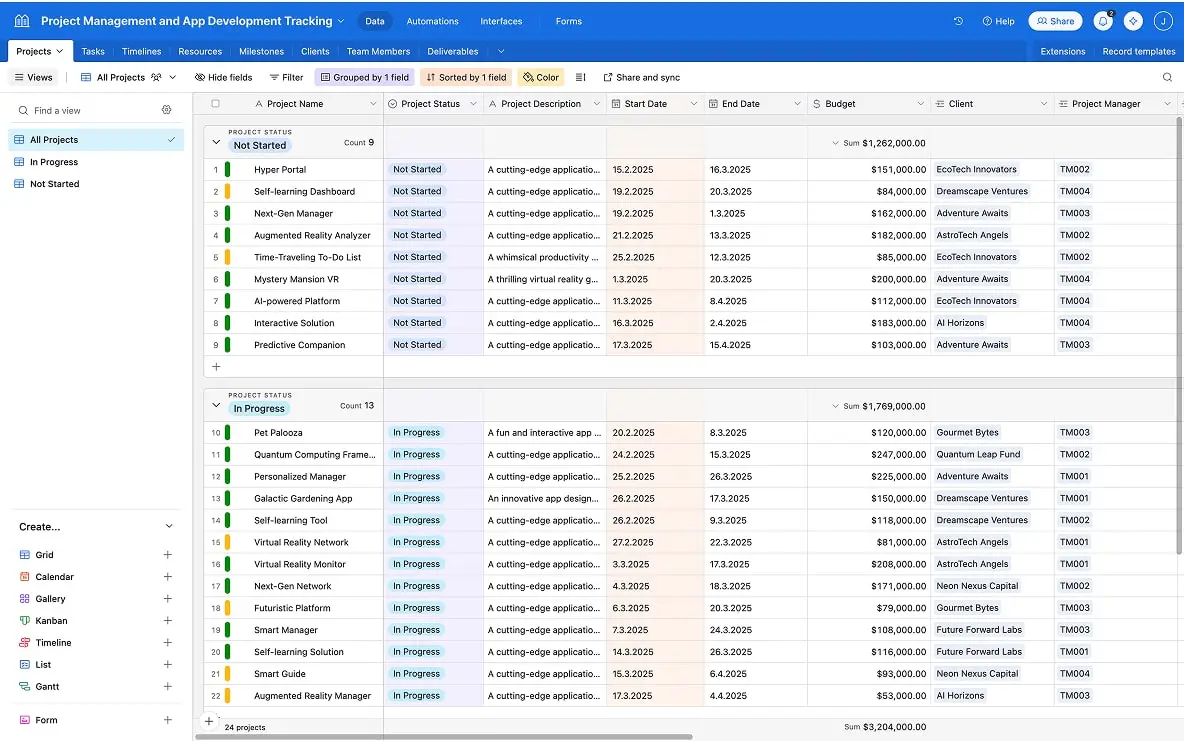Open the Budget column dropdown
The image size is (1184, 741).
tap(920, 104)
